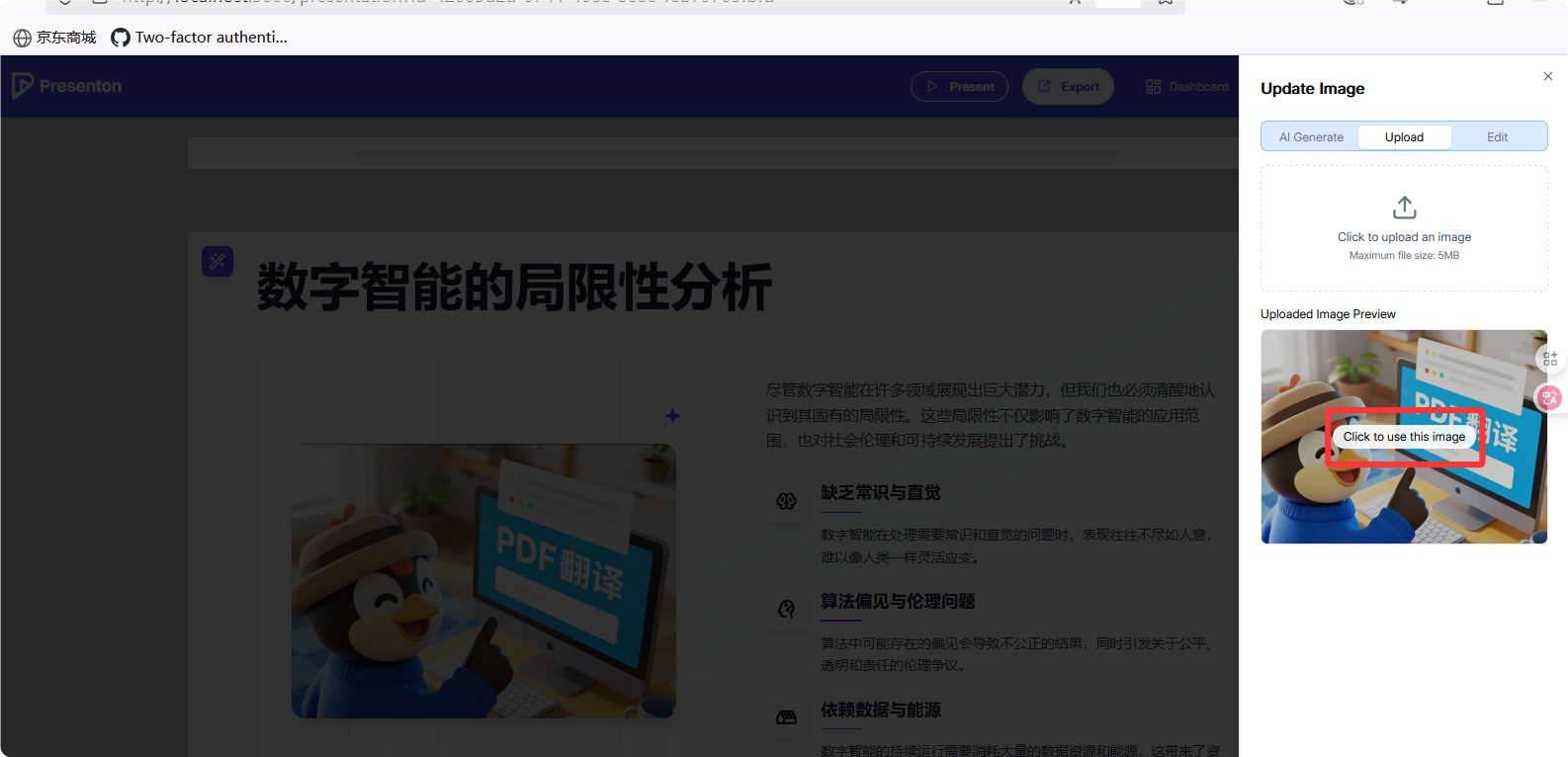This screenshot has height=757, width=1568.
Task: Click the intro paragraph starting 尽管数字智能
Action: click(991, 415)
